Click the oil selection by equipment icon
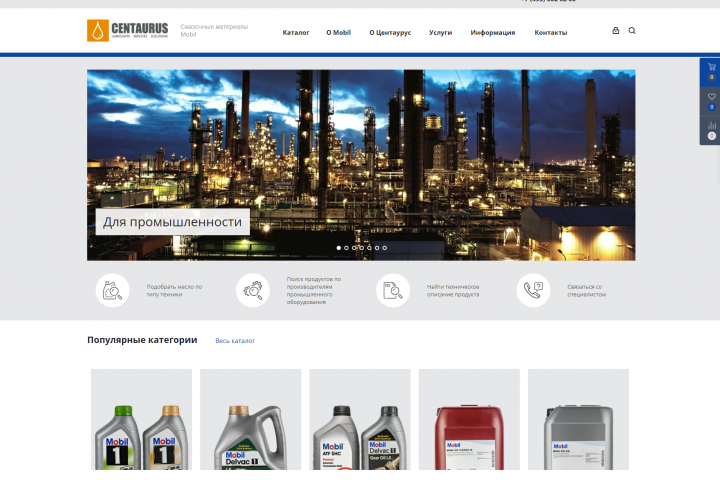This screenshot has width=720, height=480. point(112,290)
